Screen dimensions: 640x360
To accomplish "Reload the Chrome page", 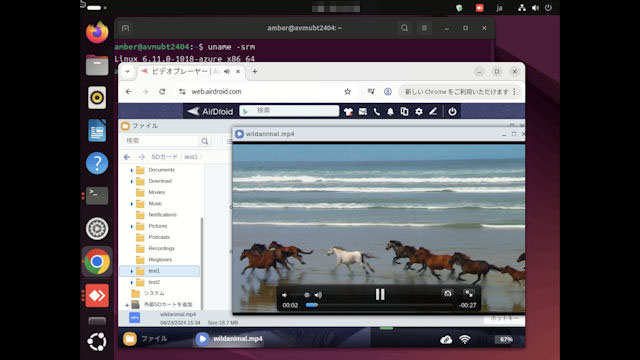I will pyautogui.click(x=162, y=91).
